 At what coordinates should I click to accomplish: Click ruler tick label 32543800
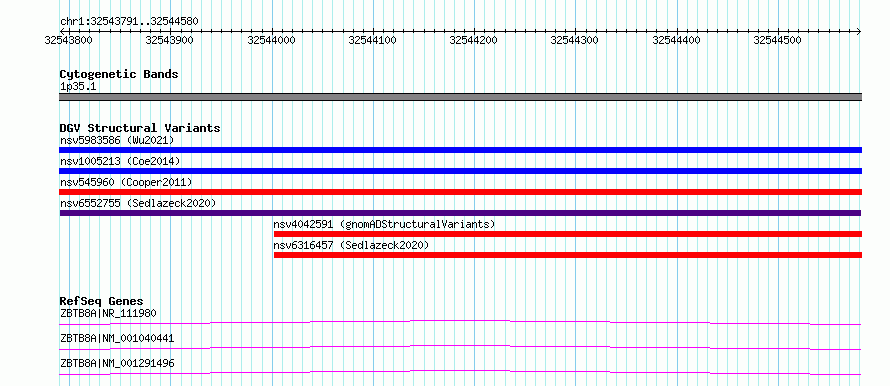point(68,40)
